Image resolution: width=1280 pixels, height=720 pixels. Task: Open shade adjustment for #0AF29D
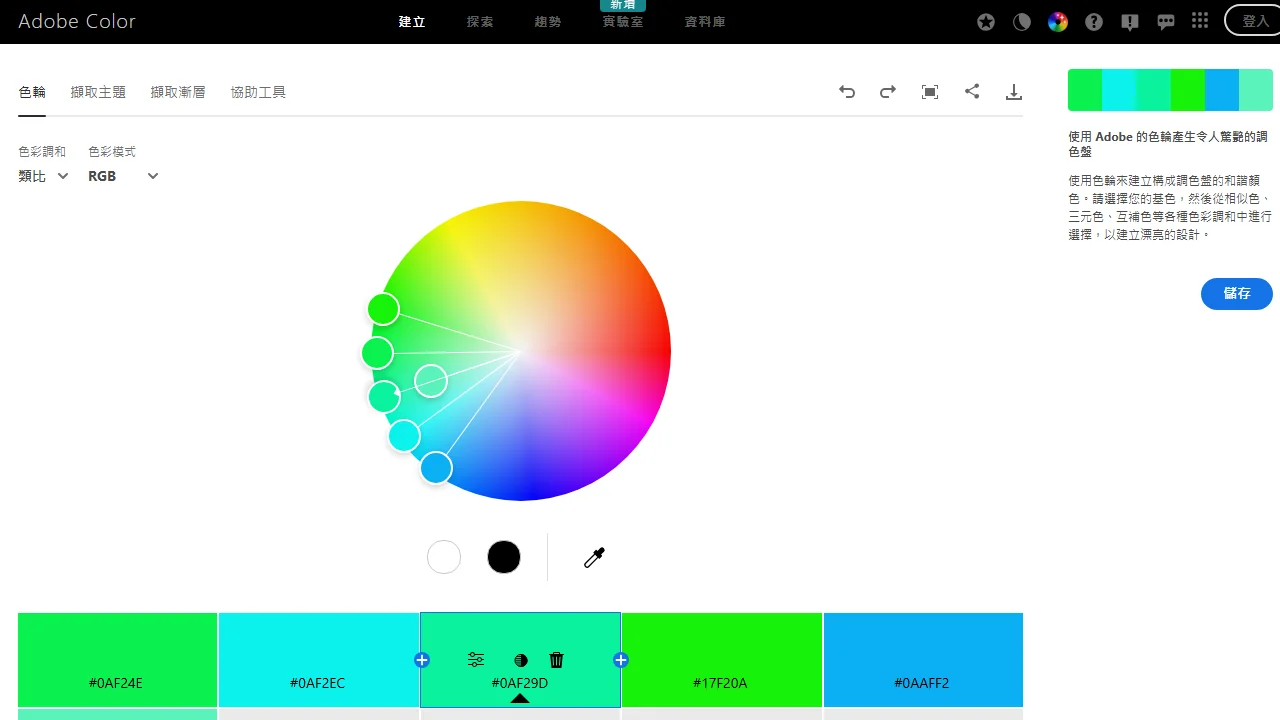pos(520,660)
